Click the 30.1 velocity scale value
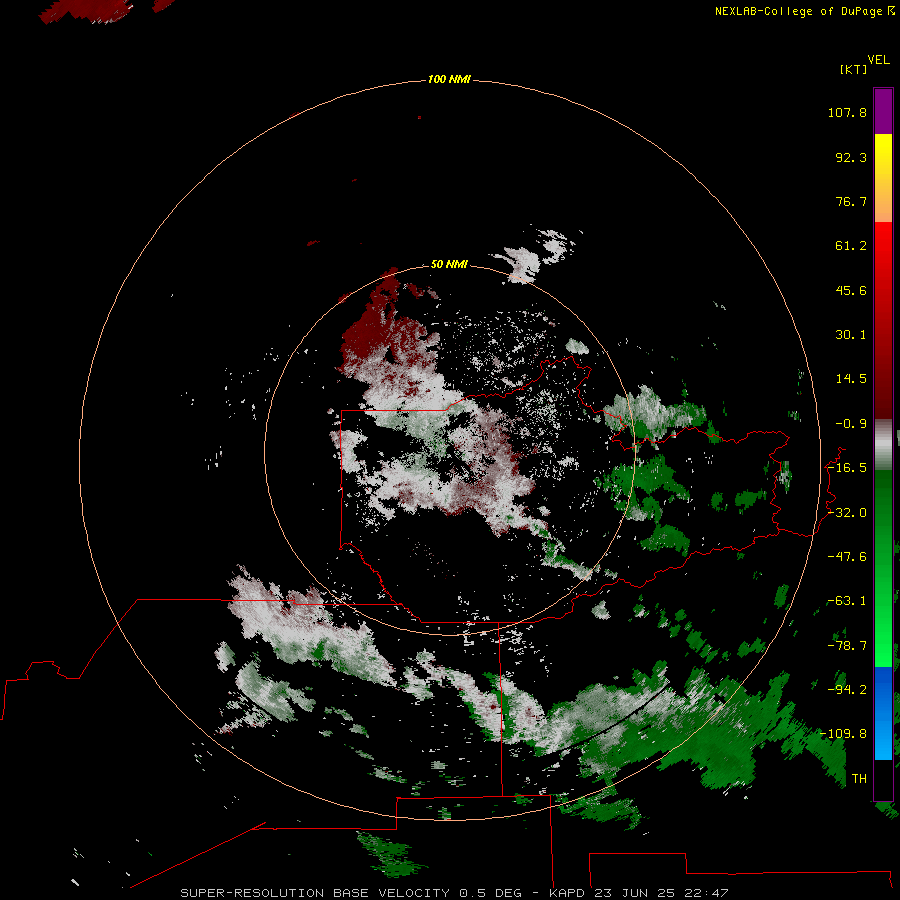 (x=851, y=335)
